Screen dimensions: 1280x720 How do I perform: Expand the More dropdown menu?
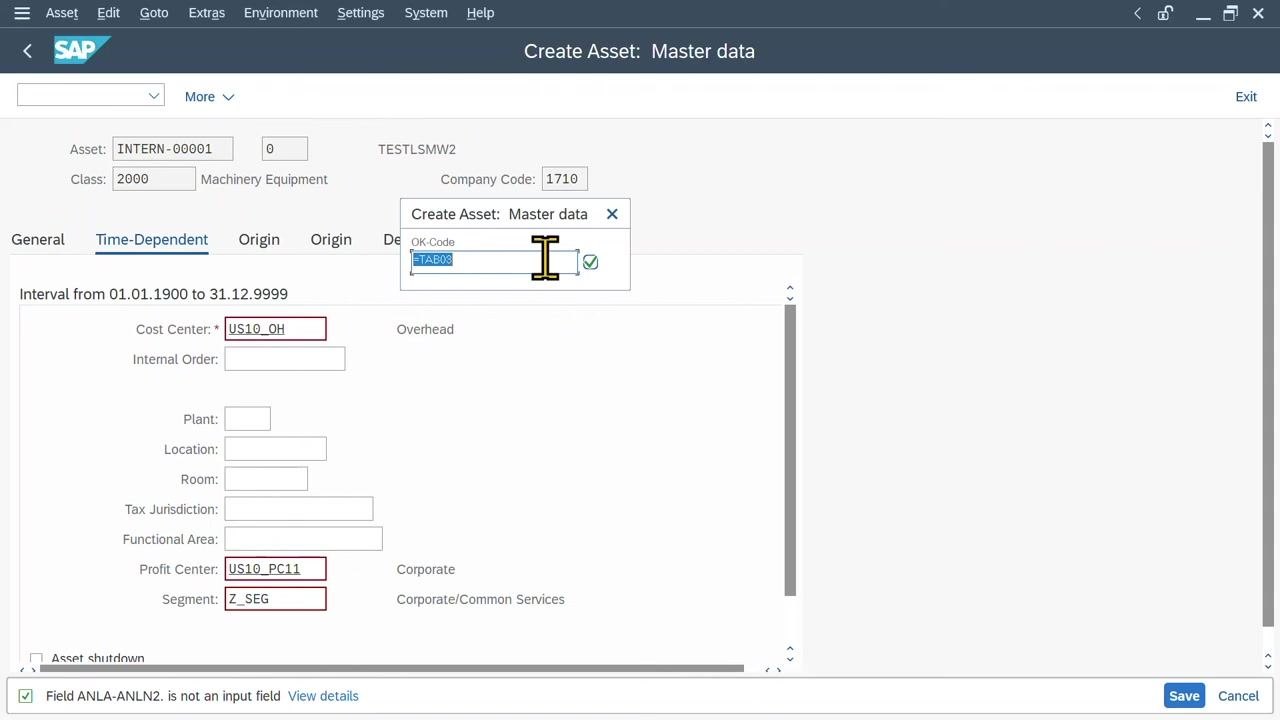click(x=209, y=97)
